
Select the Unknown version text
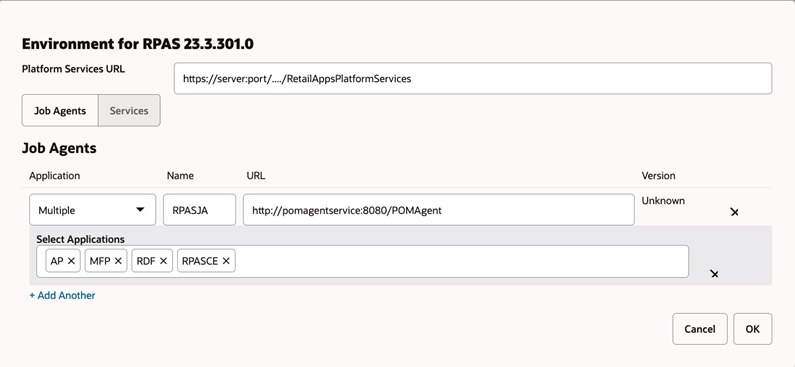(x=663, y=201)
